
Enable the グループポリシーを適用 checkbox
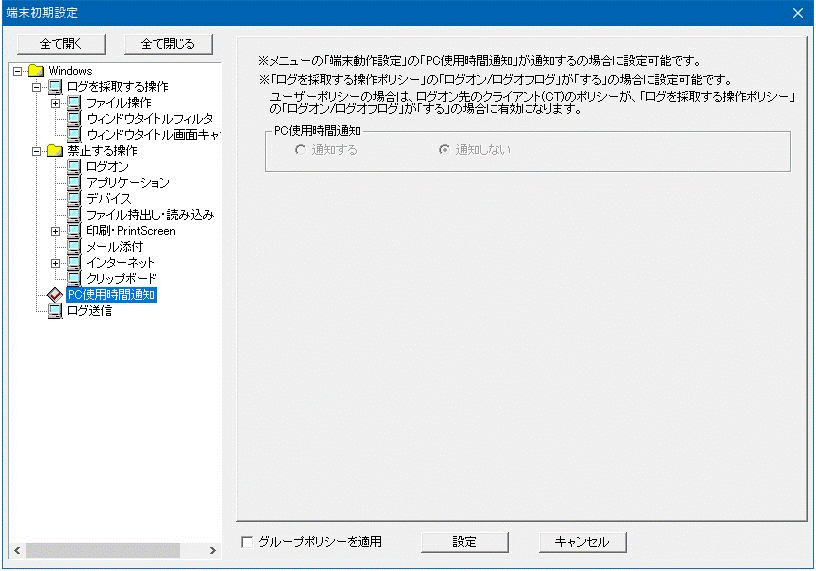point(247,542)
